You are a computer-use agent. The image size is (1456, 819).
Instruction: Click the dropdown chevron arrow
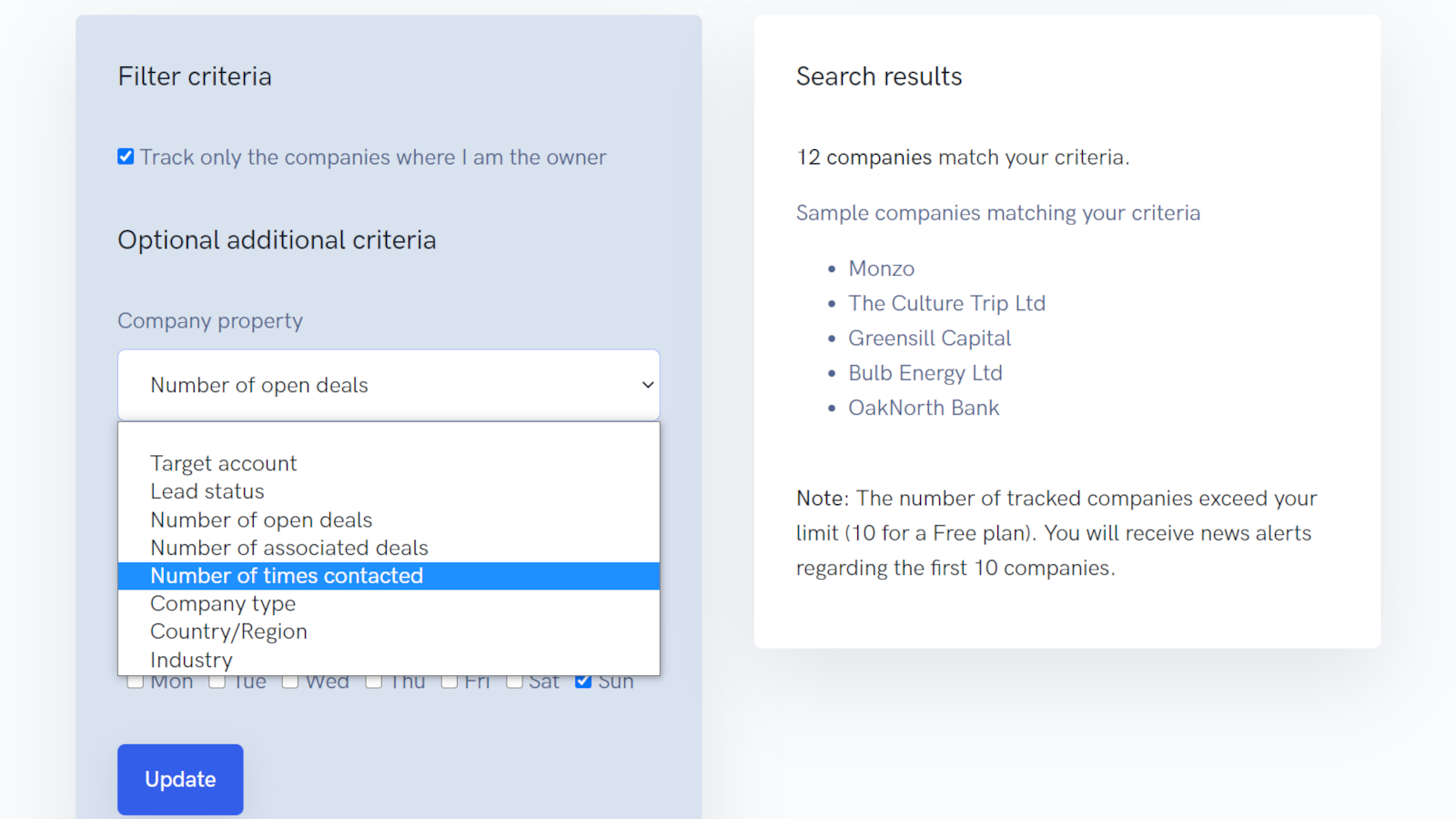[647, 385]
